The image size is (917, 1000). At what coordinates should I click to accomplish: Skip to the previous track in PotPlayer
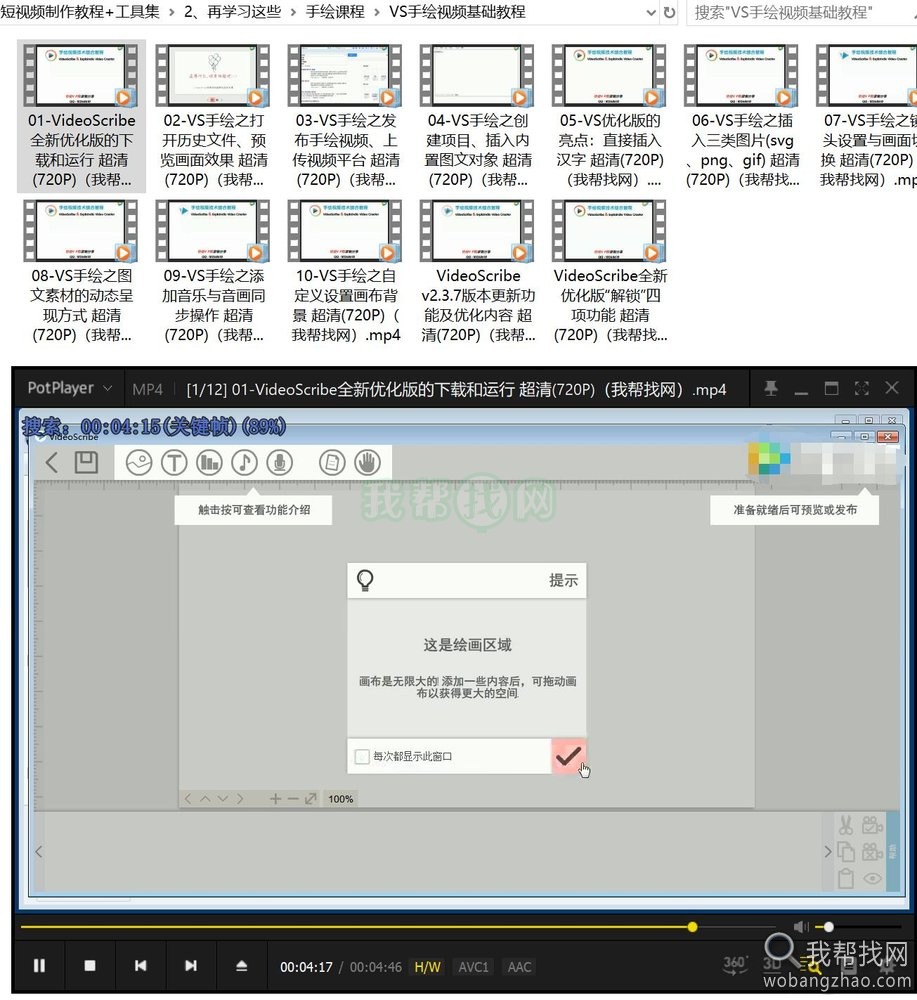pyautogui.click(x=140, y=966)
